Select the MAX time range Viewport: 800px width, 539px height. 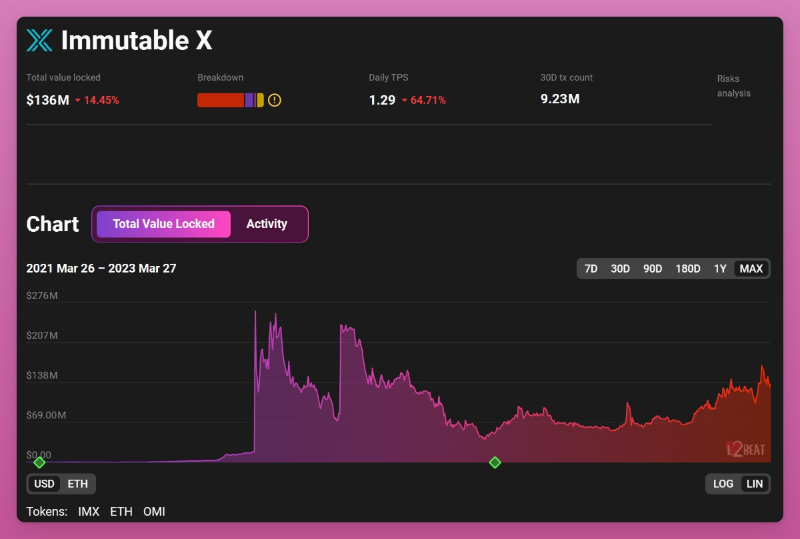point(751,268)
